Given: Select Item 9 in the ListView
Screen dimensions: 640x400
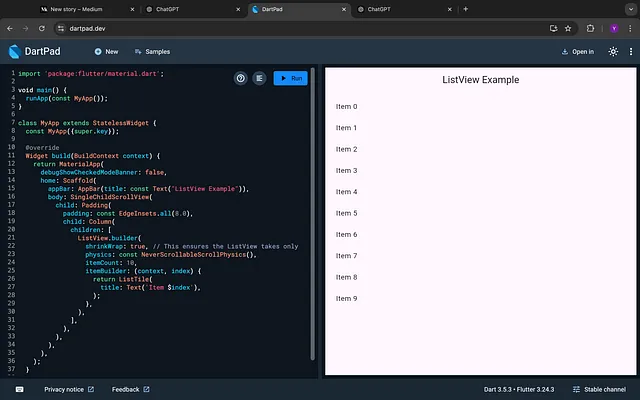Looking at the screenshot, I should [480, 298].
